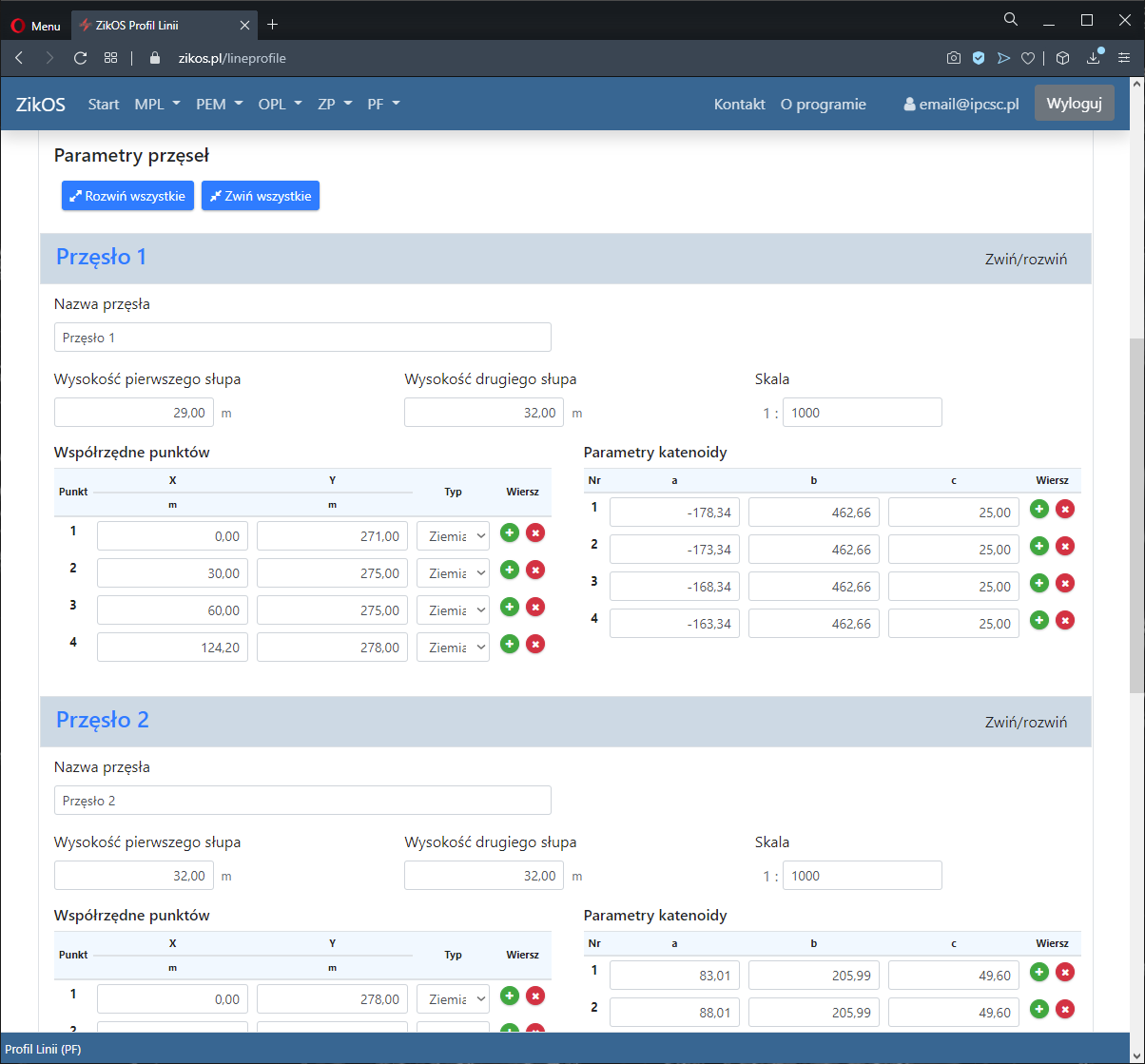Open the ZP dropdown menu

pos(335,104)
